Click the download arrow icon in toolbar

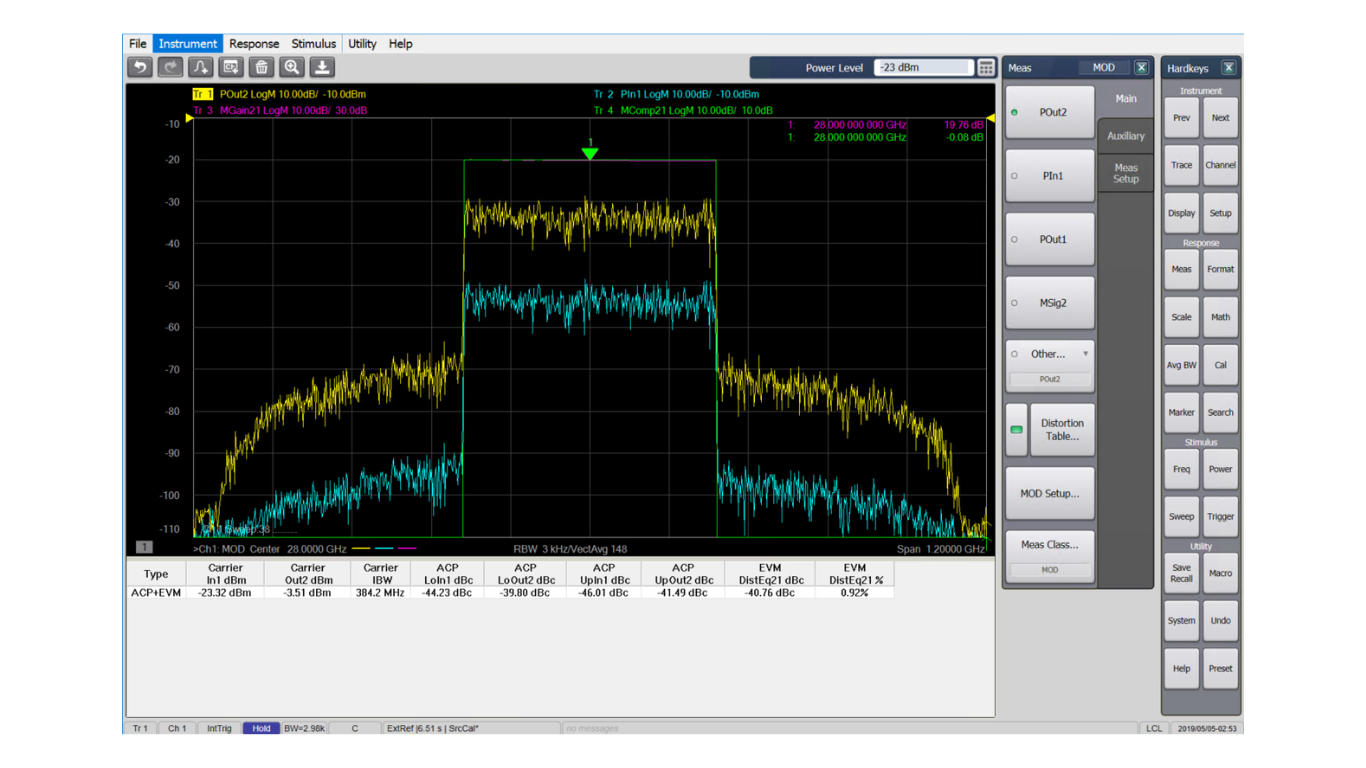322,67
